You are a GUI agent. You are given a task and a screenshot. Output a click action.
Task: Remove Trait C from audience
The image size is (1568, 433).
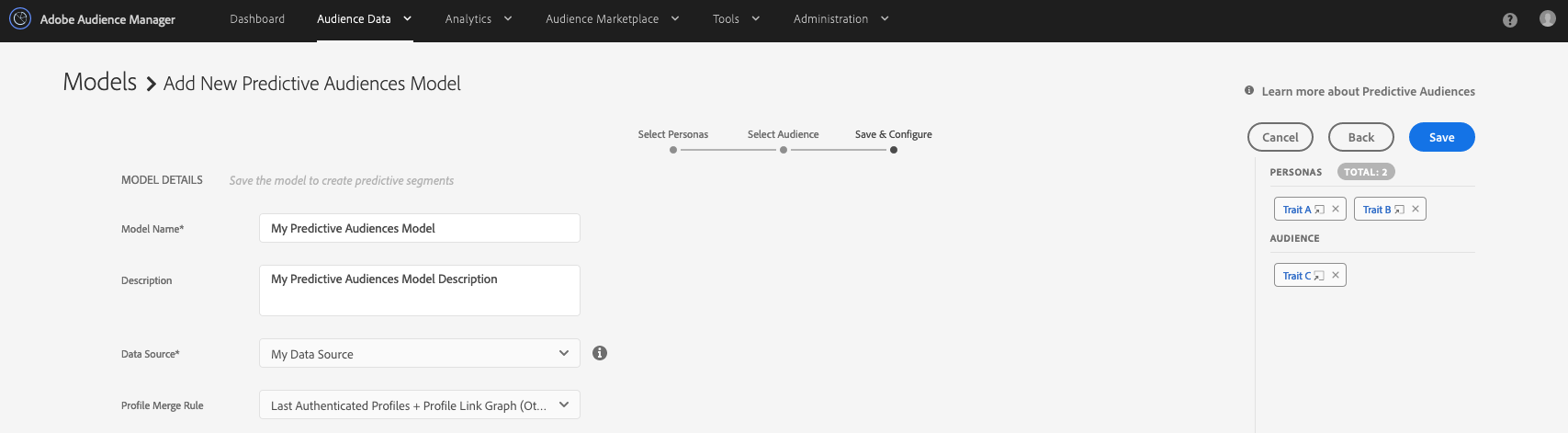click(x=1336, y=275)
